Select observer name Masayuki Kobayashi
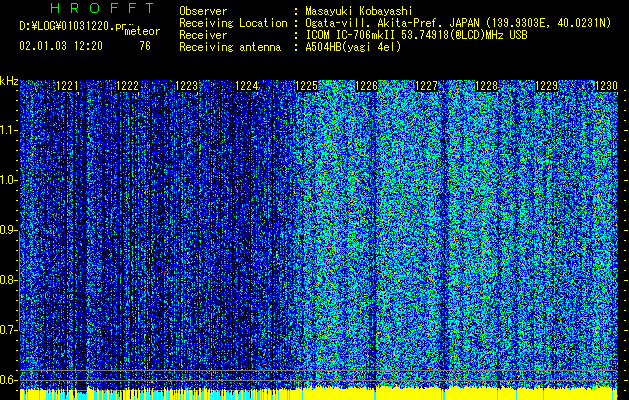The width and height of the screenshot is (629, 400). click(x=359, y=11)
